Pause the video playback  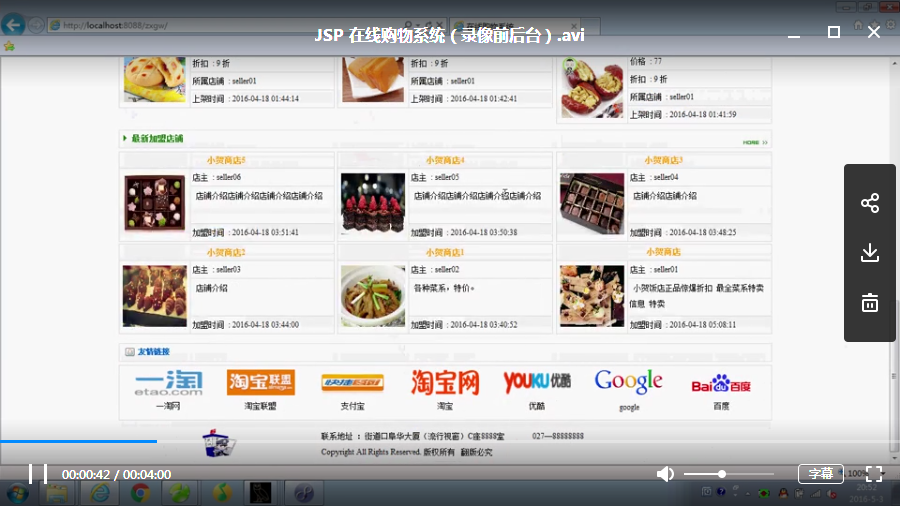pos(38,474)
